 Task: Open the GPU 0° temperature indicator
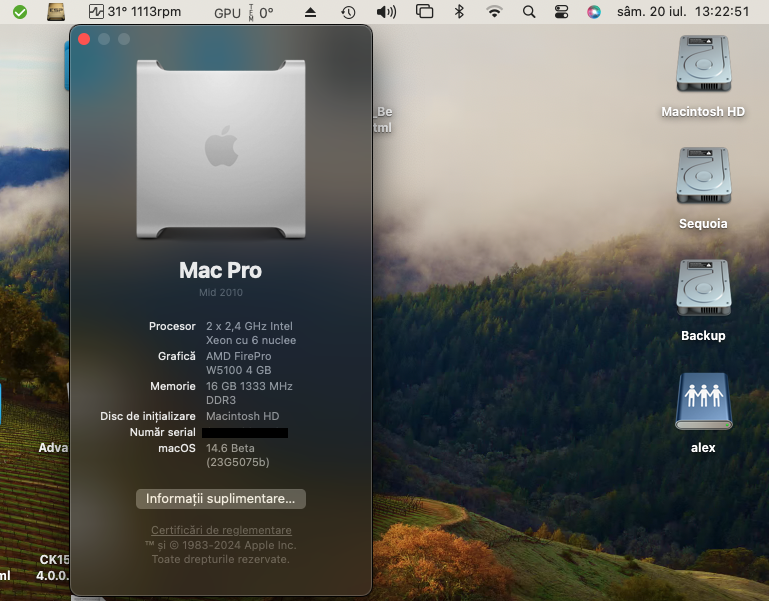(244, 12)
